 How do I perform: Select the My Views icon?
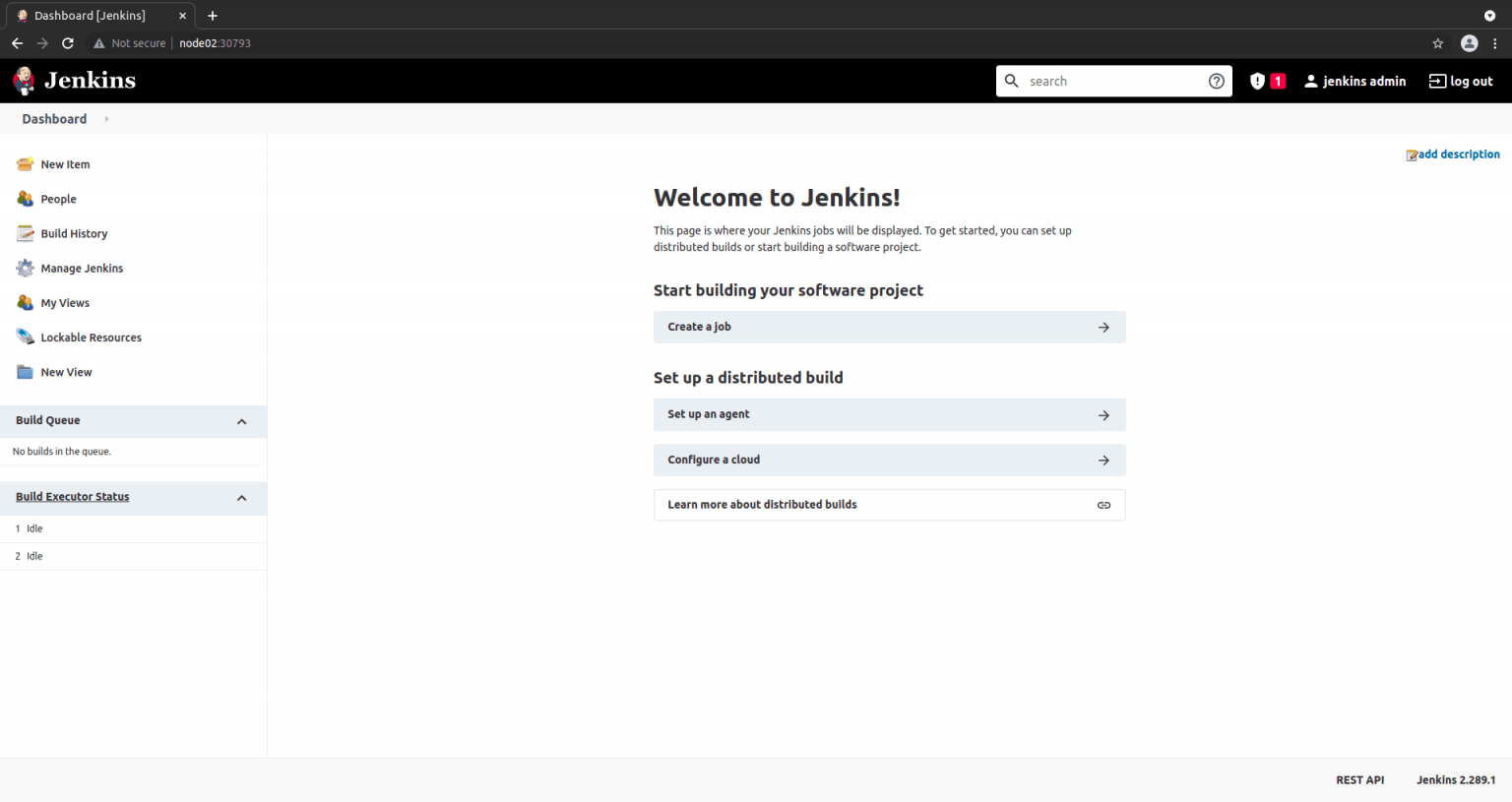click(25, 302)
